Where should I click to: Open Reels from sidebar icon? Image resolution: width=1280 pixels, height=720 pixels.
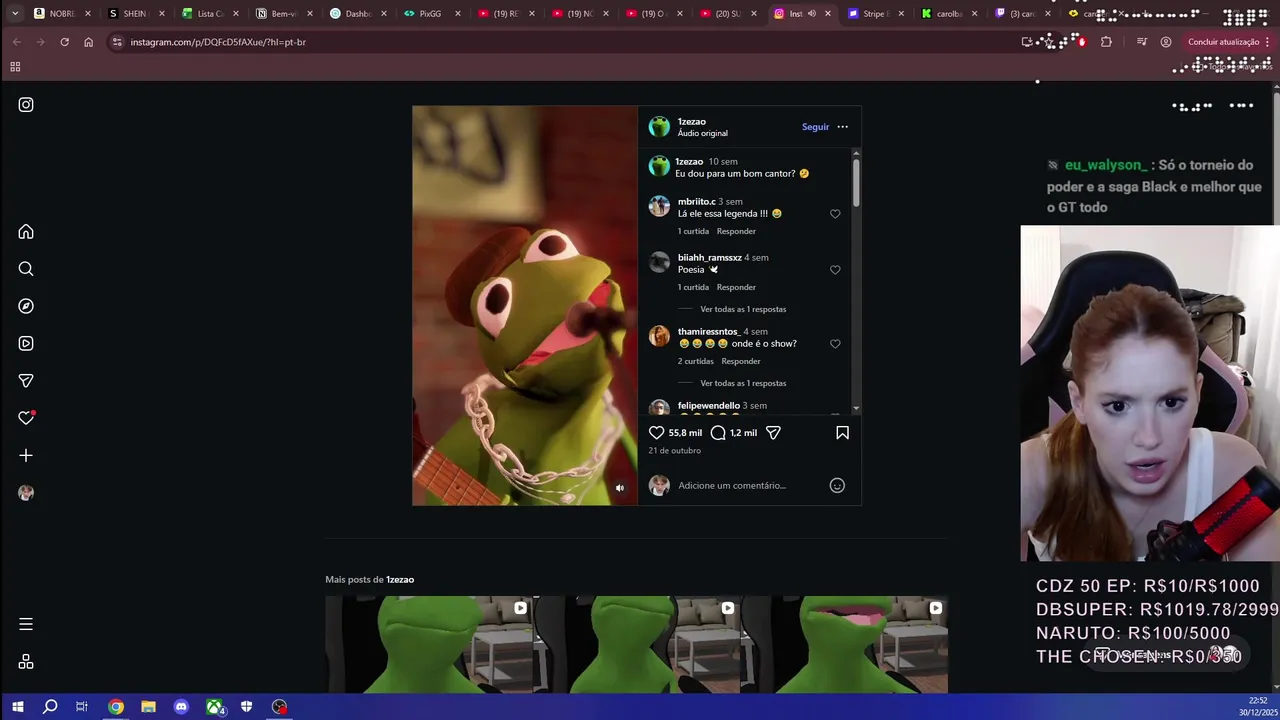coord(26,343)
